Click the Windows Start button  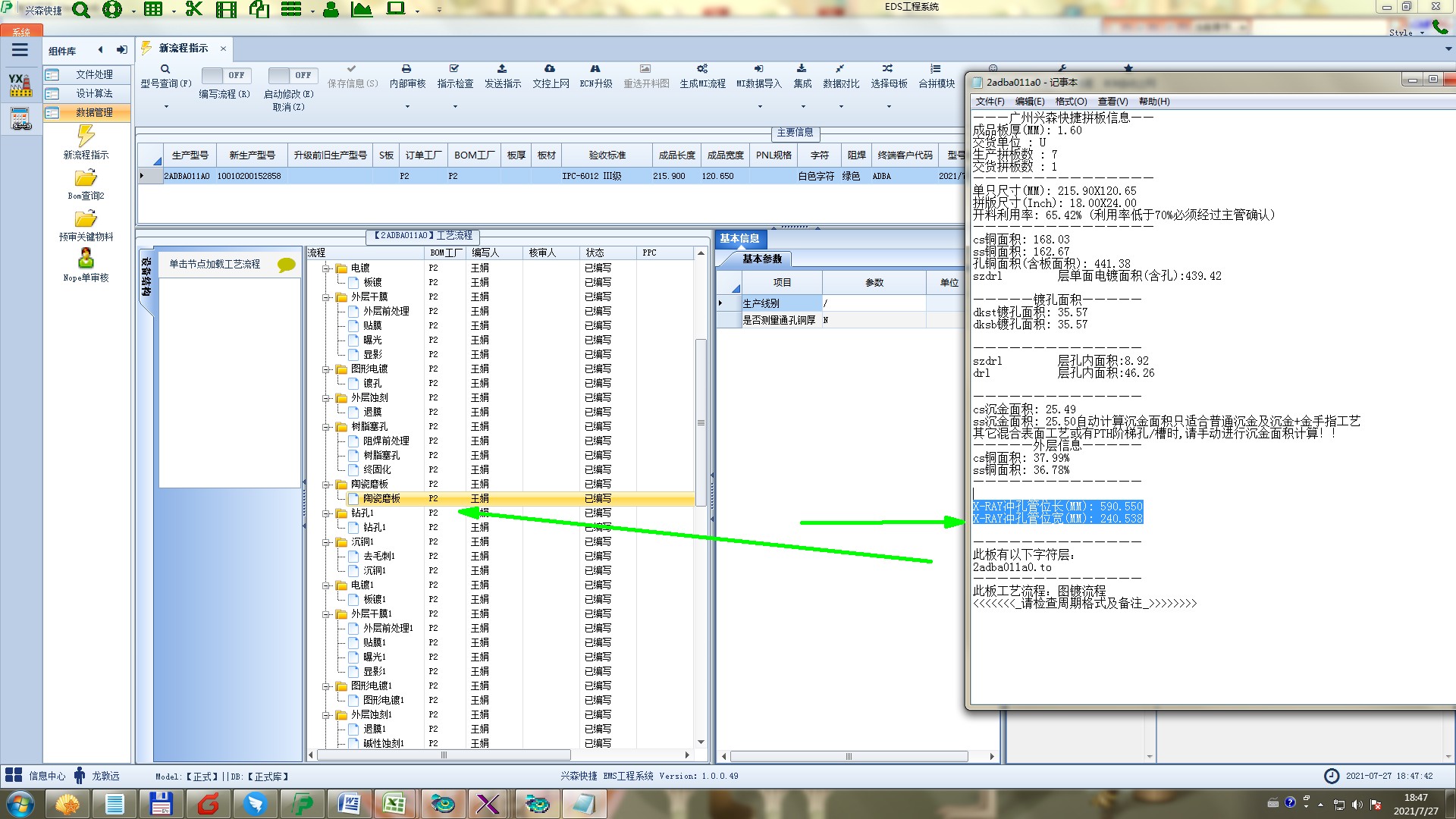20,804
